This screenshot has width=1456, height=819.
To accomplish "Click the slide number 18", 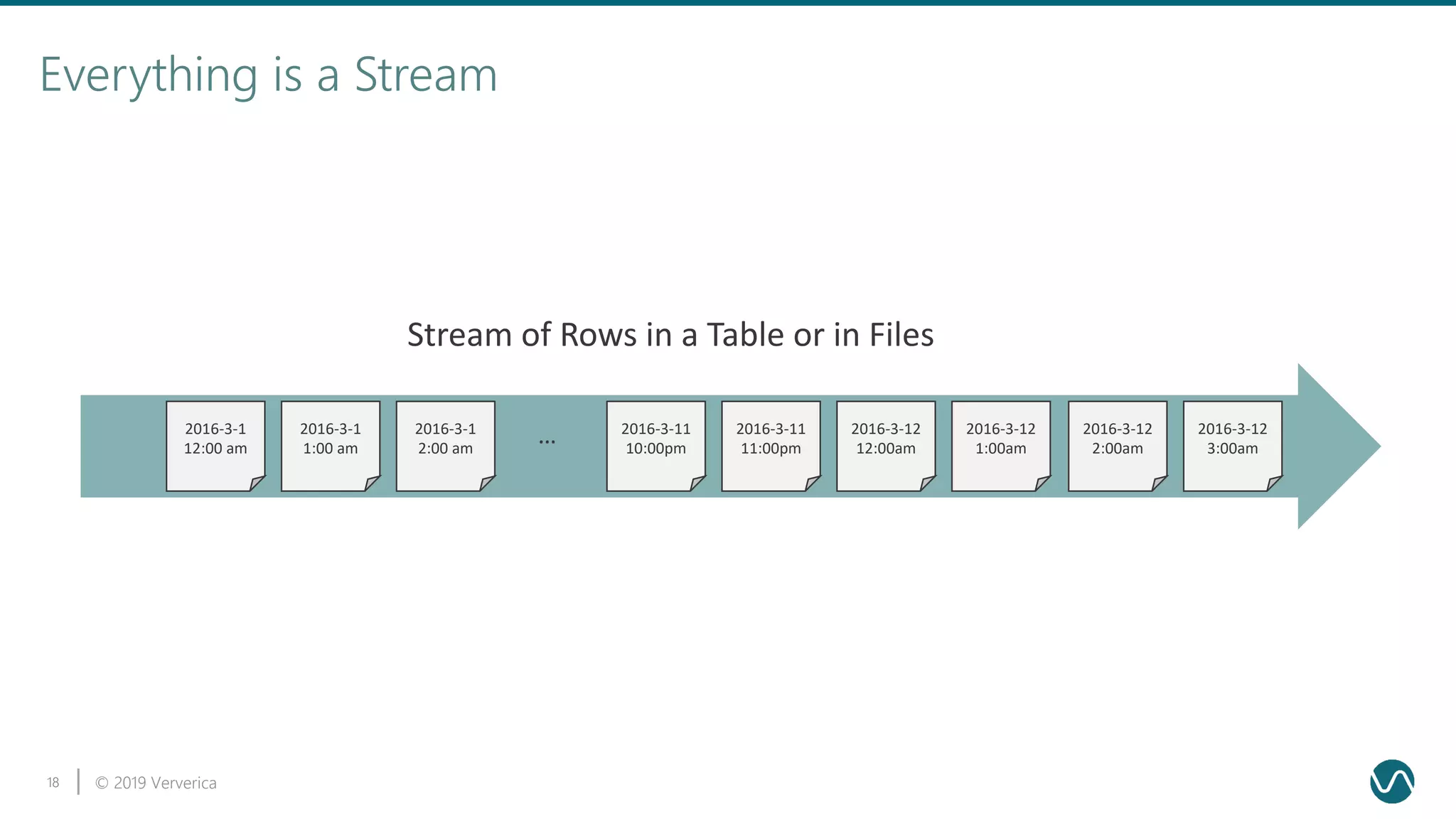I will coord(53,782).
